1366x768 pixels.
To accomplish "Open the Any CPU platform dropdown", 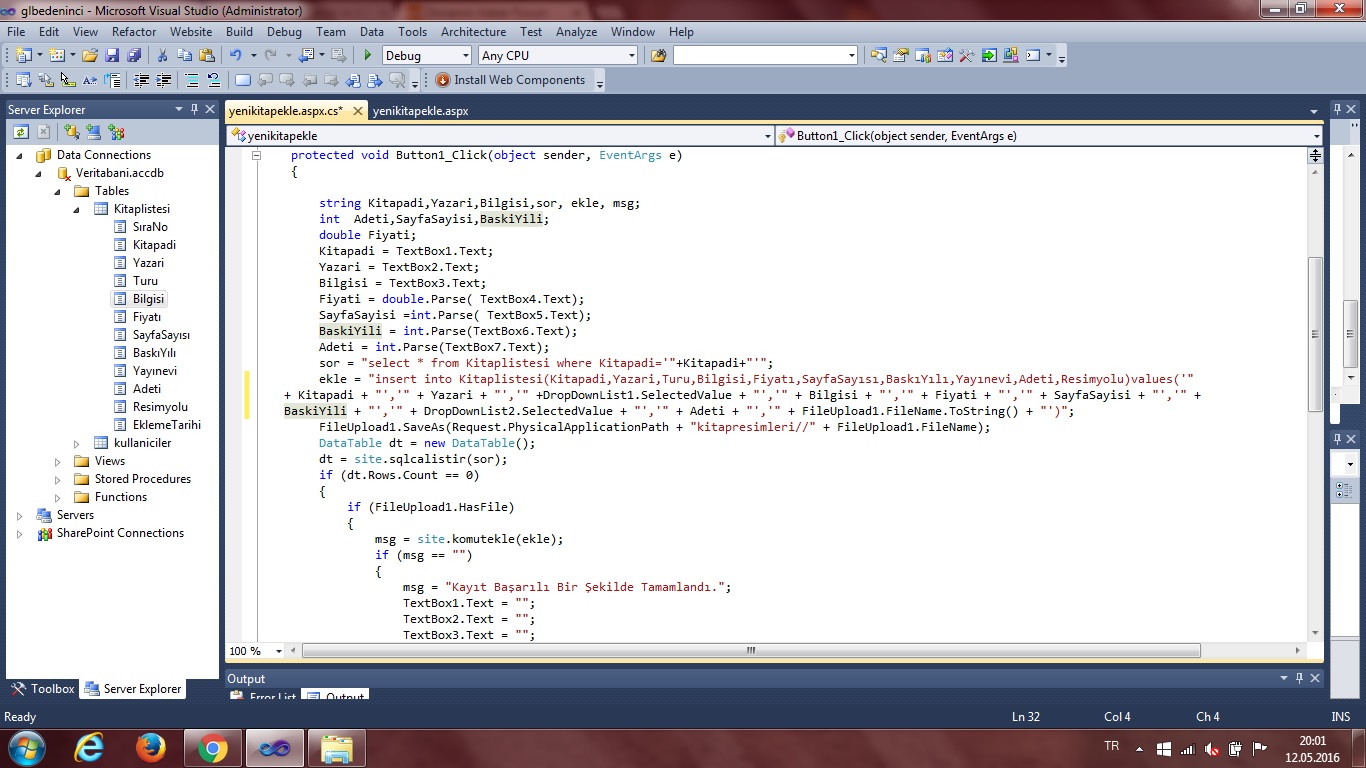I will [631, 56].
